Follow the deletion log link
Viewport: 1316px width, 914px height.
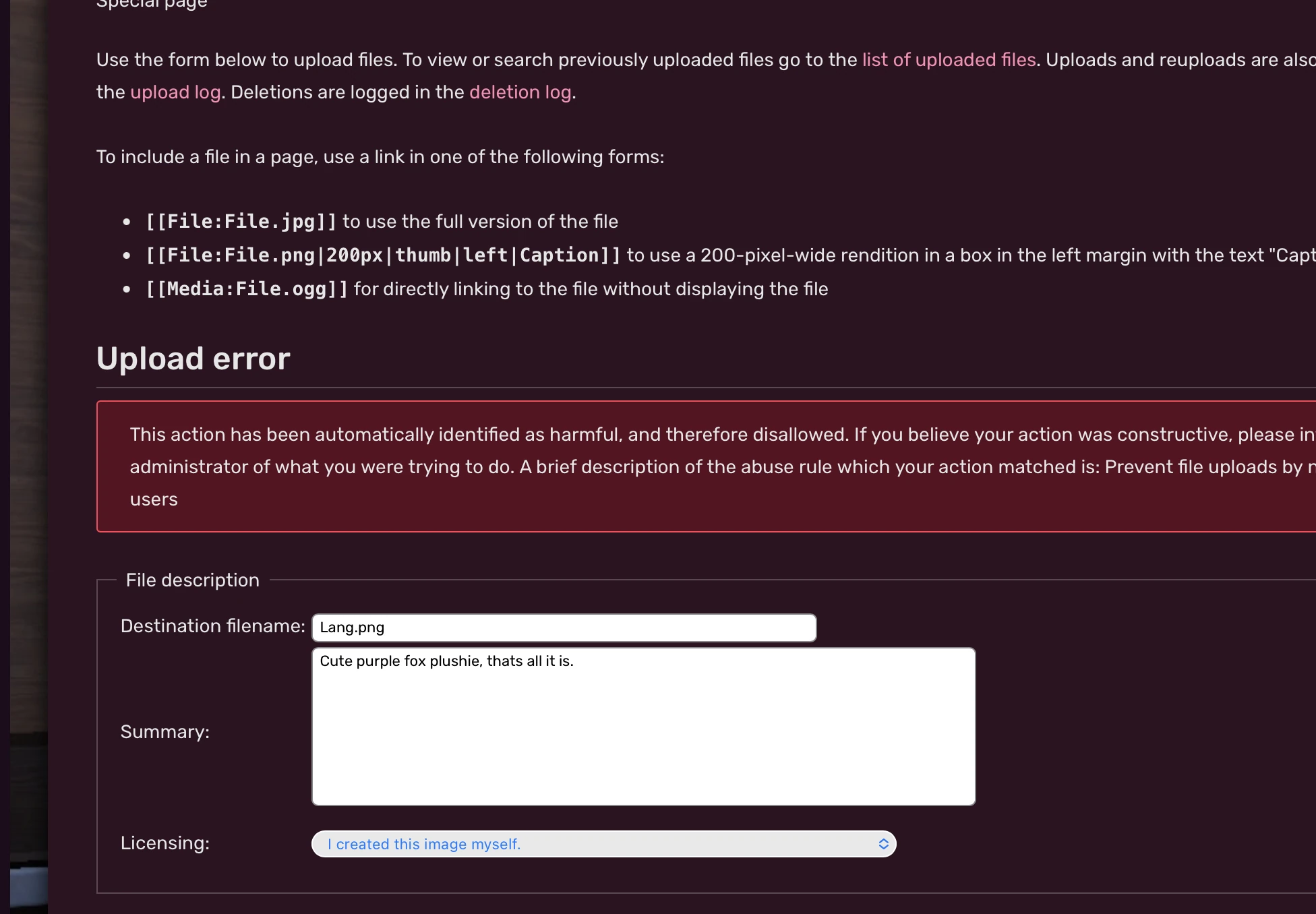(520, 92)
